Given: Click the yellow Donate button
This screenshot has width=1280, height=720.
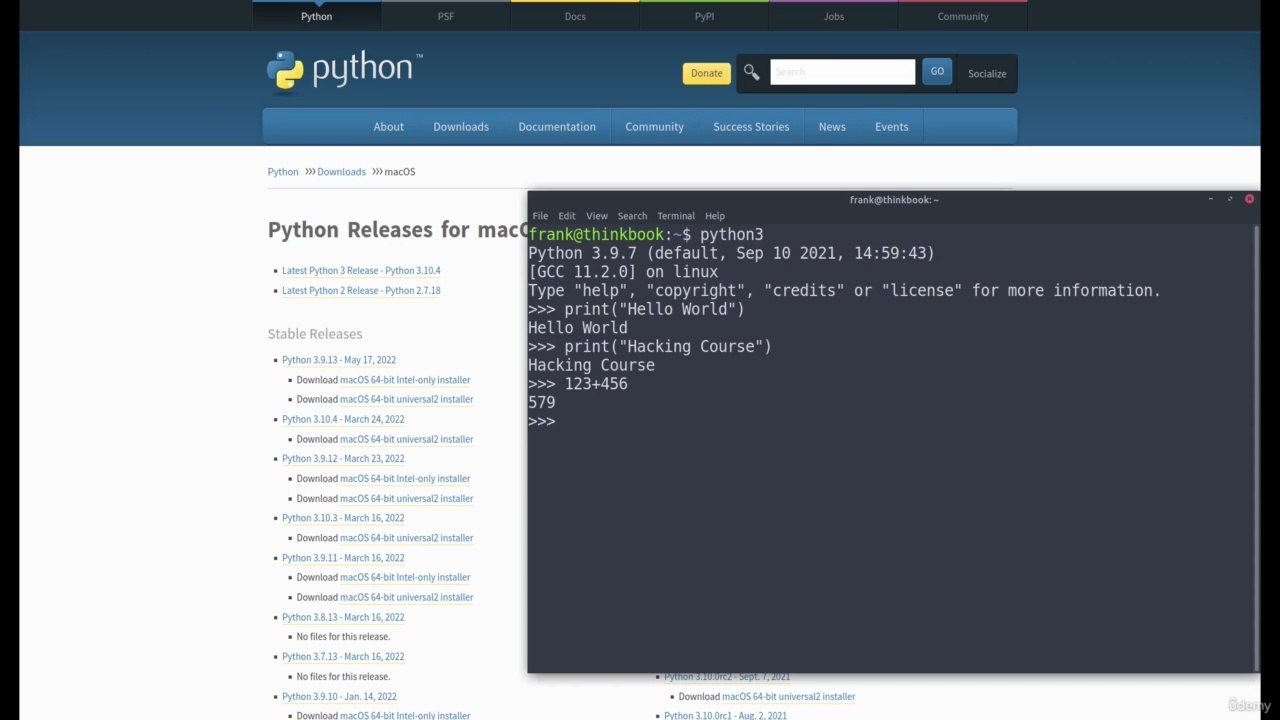Looking at the screenshot, I should click(706, 73).
